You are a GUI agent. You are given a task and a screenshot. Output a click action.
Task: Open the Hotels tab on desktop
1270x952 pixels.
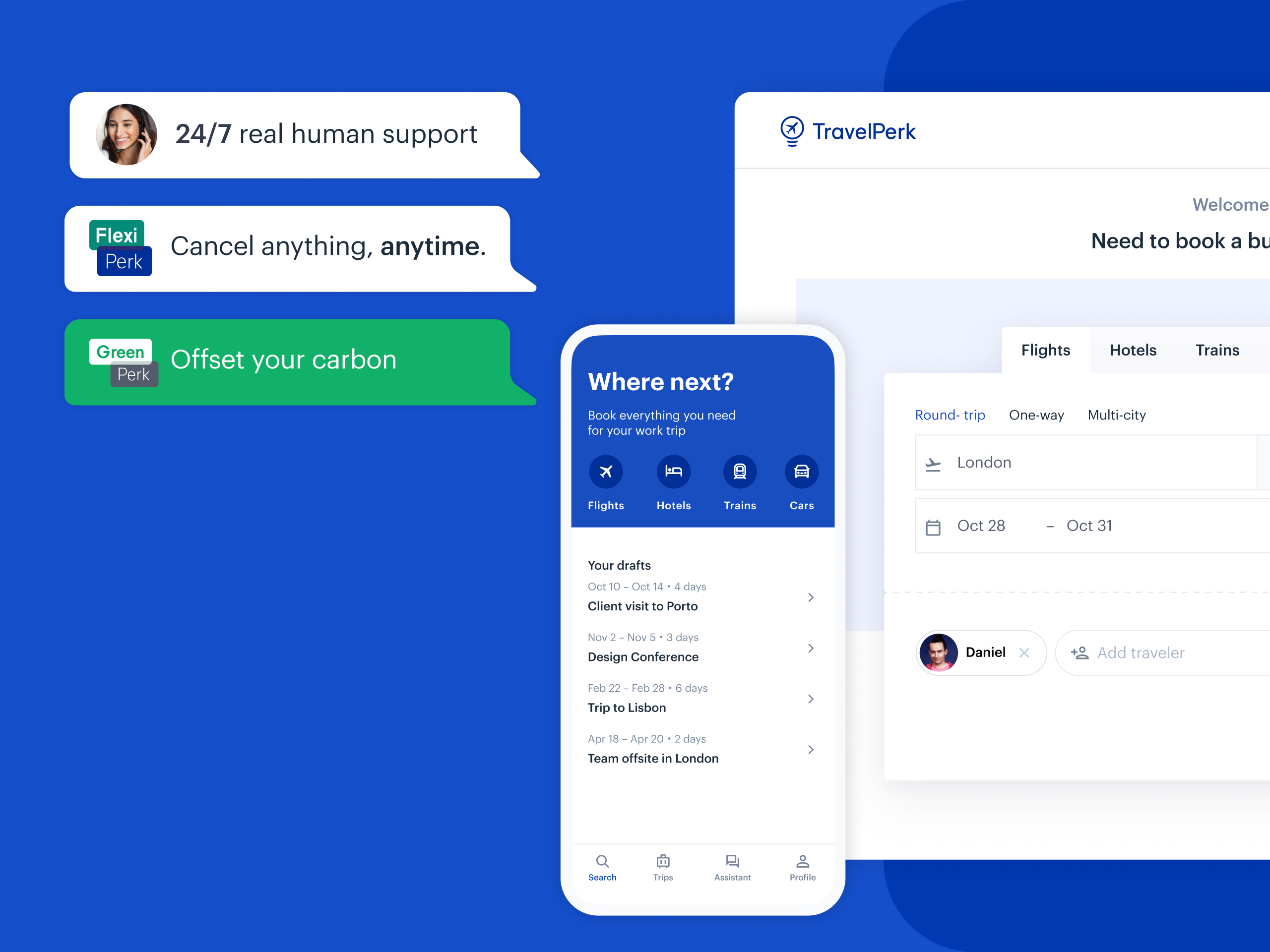tap(1132, 349)
